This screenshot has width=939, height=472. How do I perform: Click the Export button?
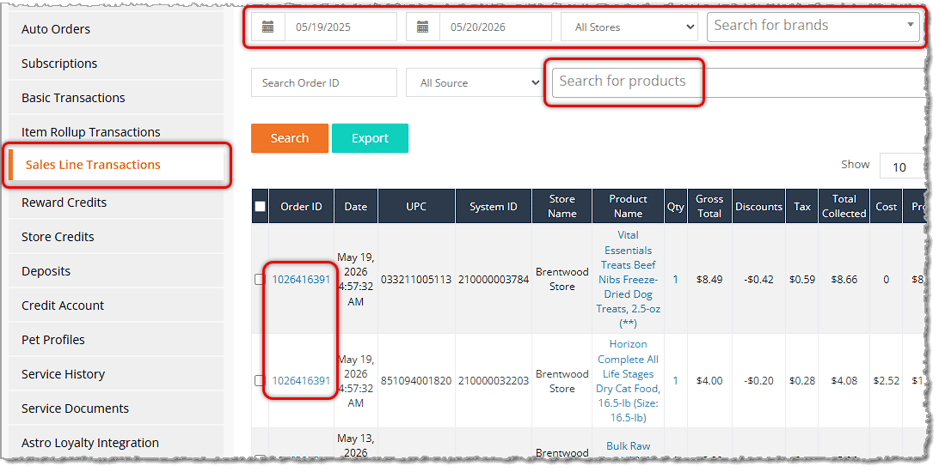pos(370,138)
